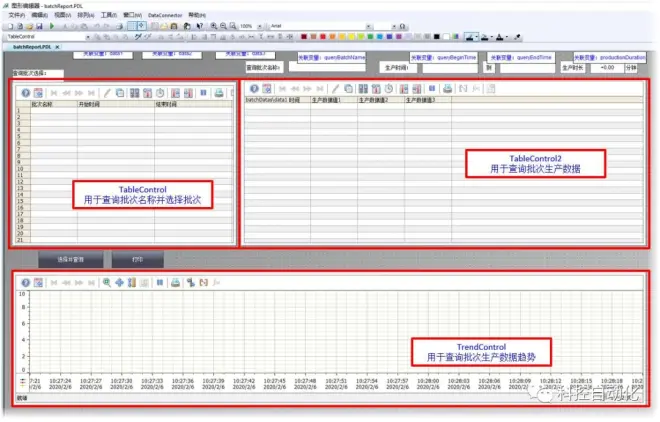Click the Save diskette icon in main toolbar

39,26
